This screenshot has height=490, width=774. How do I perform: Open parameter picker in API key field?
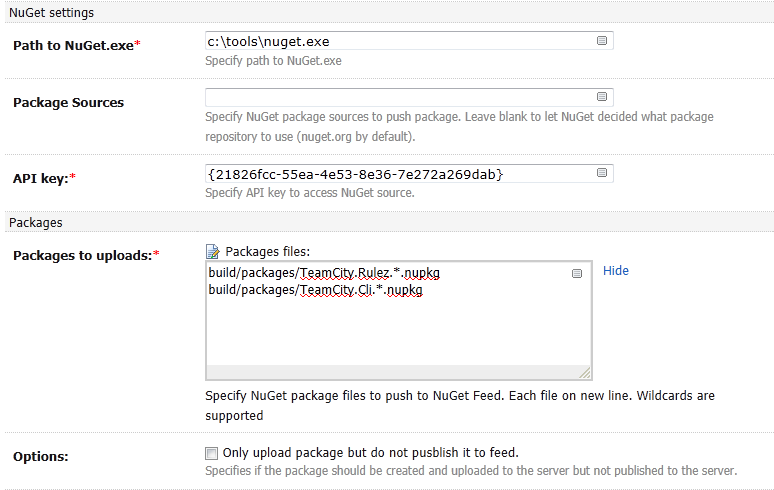[x=601, y=173]
